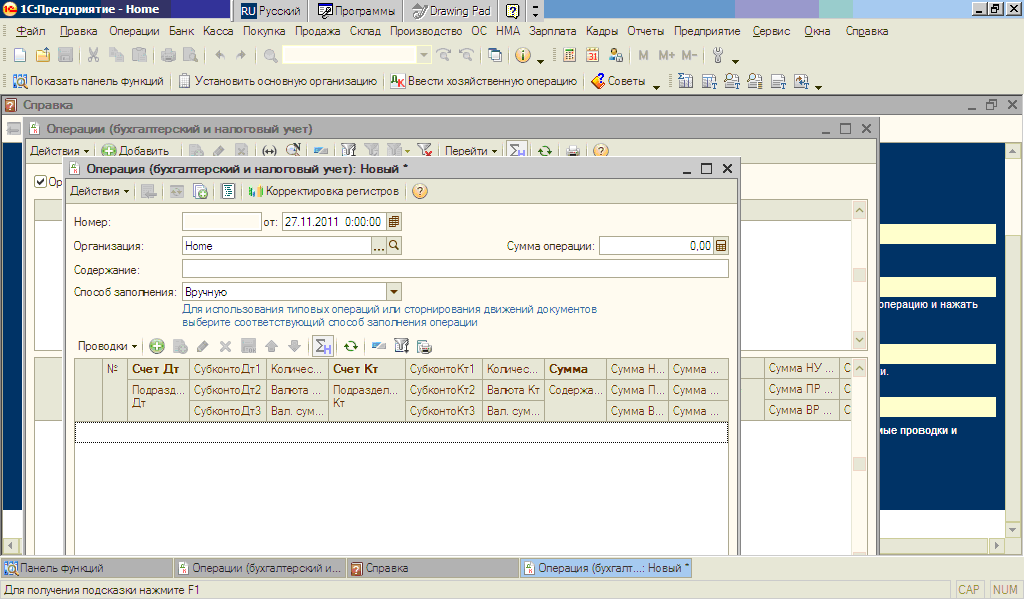Click the print icon in Операции list toolbar
The width and height of the screenshot is (1024, 600).
pyautogui.click(x=573, y=151)
